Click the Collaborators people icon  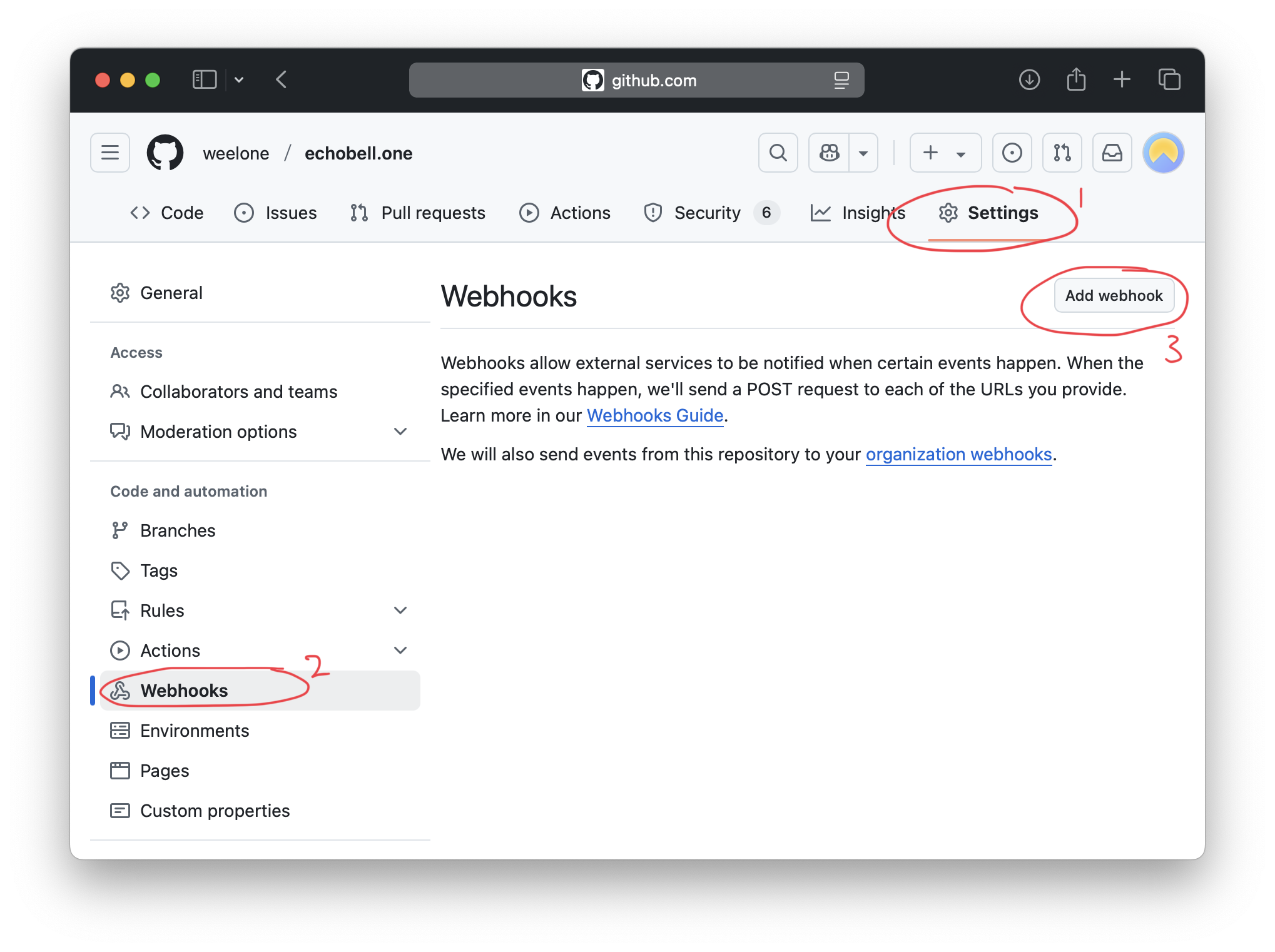pyautogui.click(x=120, y=392)
